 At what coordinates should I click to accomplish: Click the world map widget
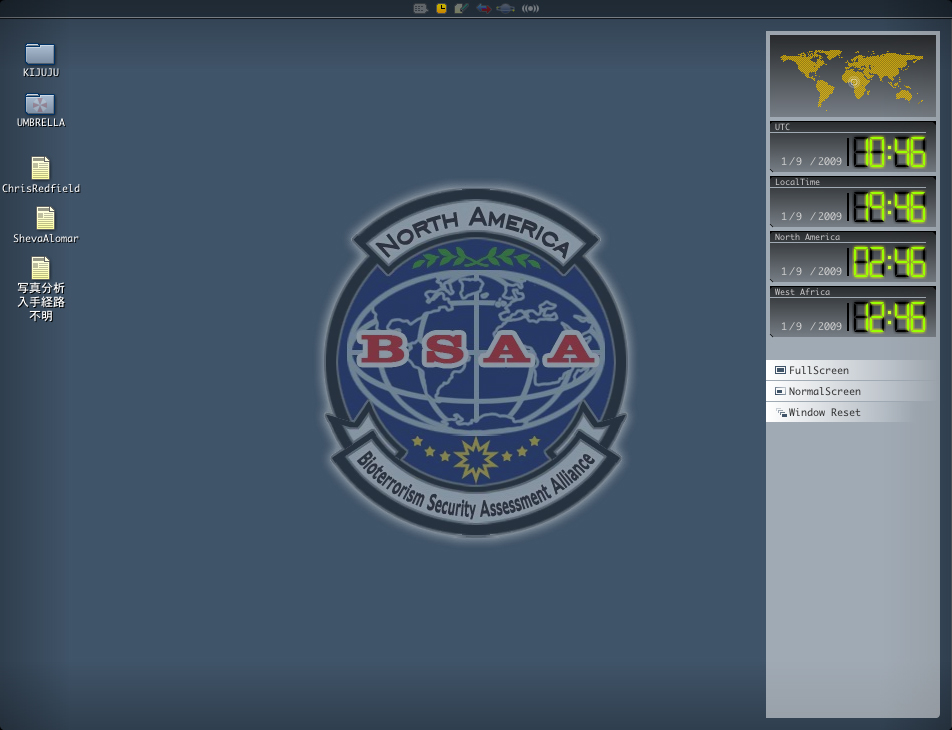point(852,76)
